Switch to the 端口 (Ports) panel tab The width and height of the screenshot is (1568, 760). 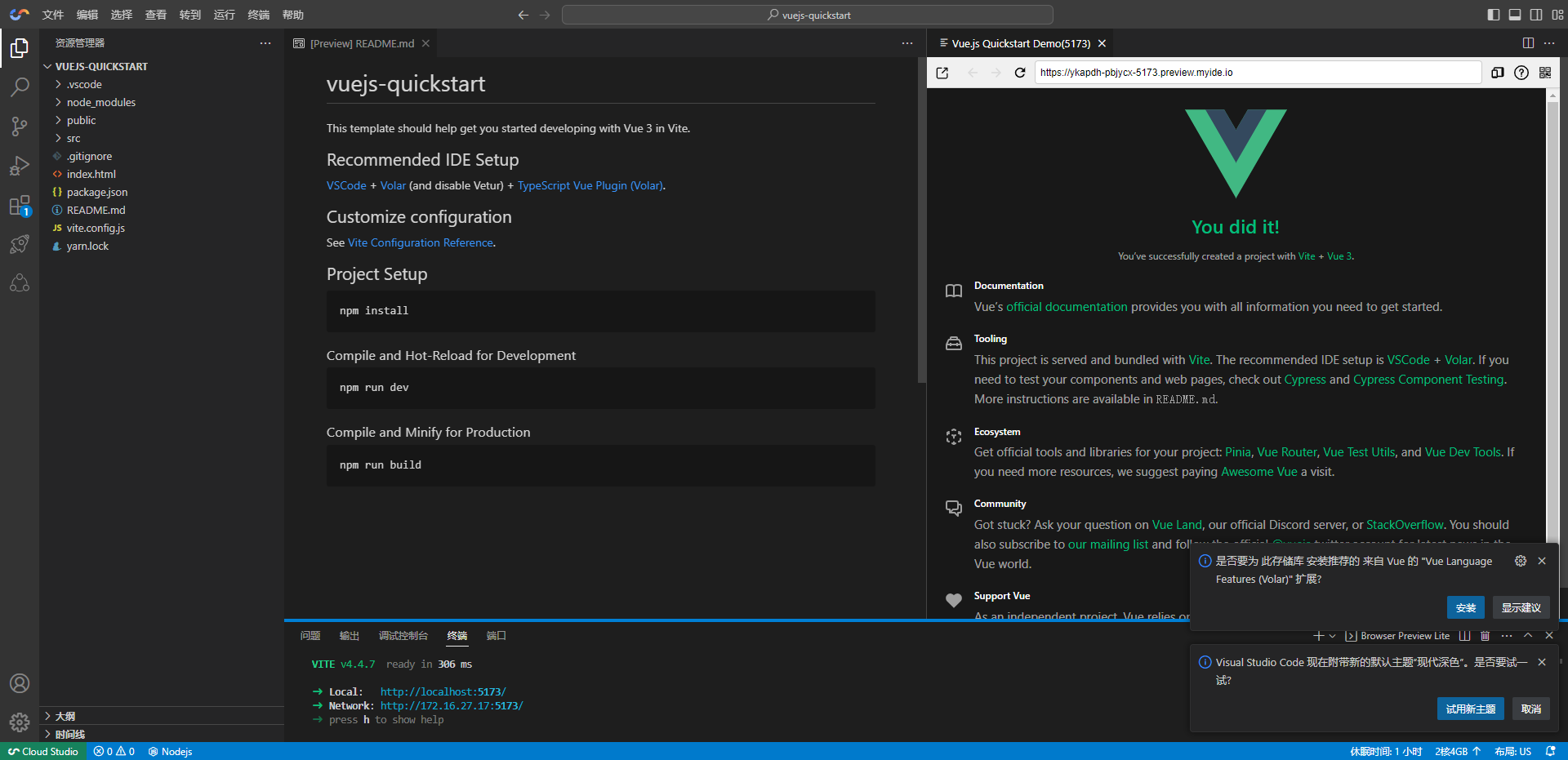tap(497, 635)
